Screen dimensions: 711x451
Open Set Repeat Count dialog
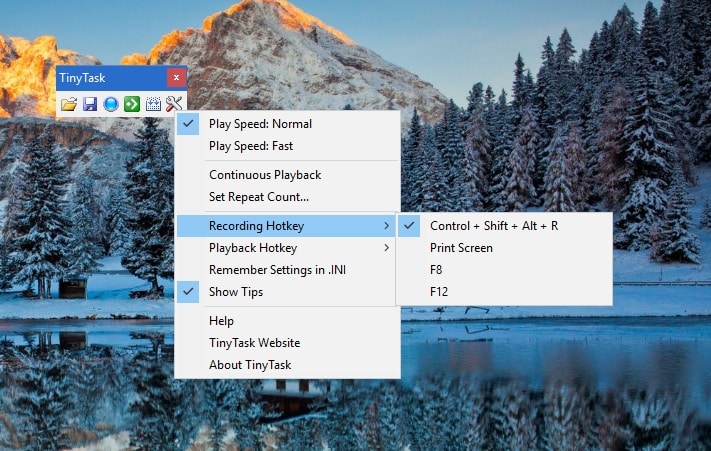click(258, 197)
